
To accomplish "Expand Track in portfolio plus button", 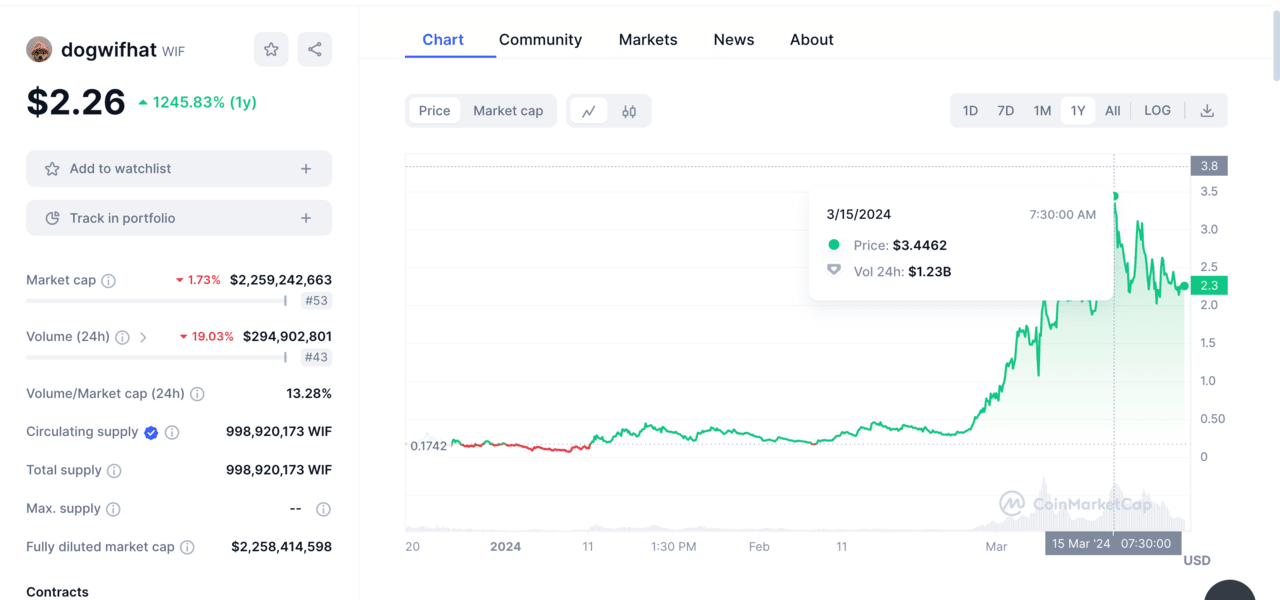I will [306, 218].
